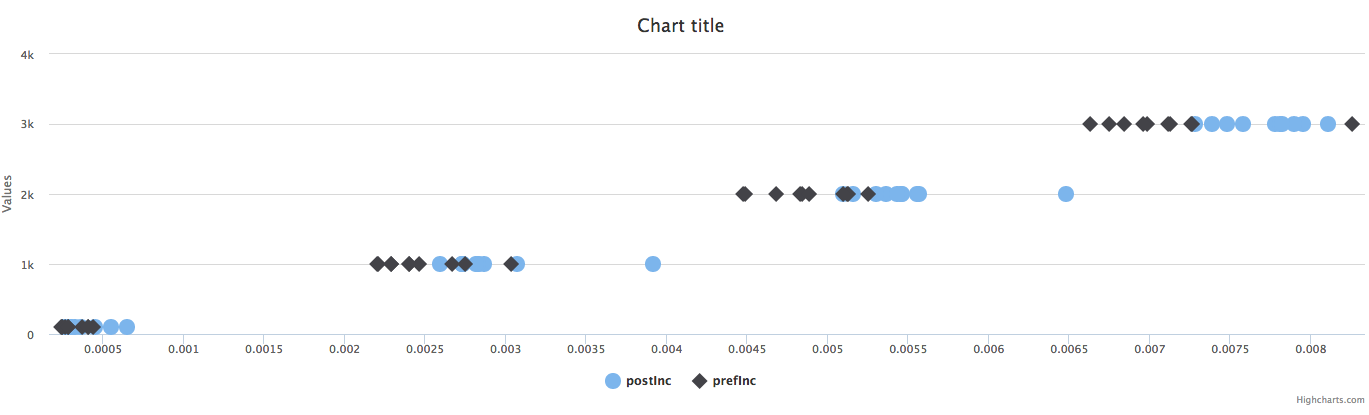
Task: Click the 0.008 x-axis label
Action: coord(1311,350)
